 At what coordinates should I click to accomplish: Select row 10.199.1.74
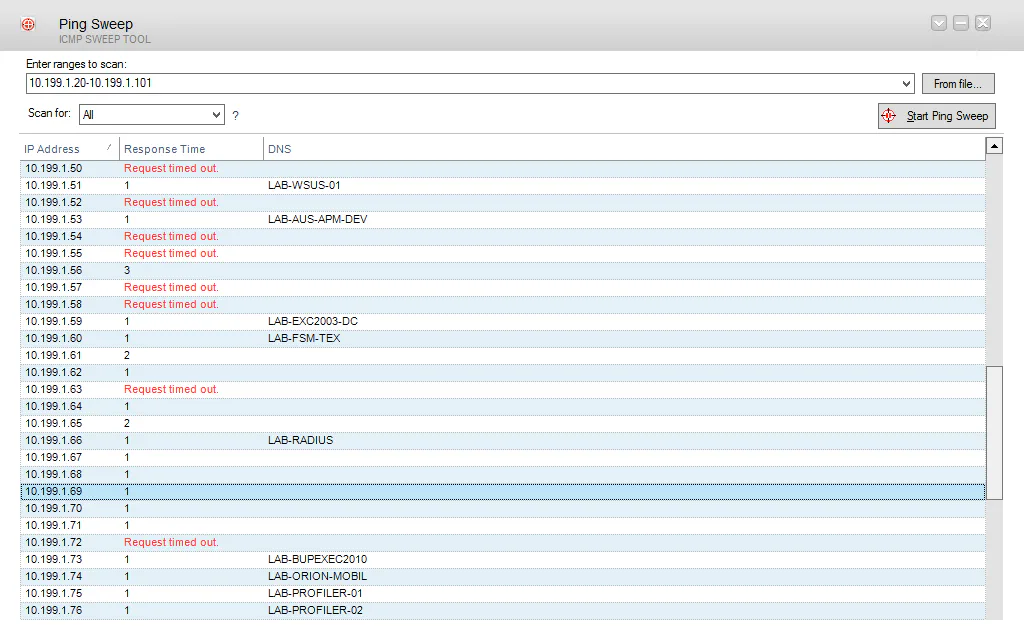click(502, 576)
